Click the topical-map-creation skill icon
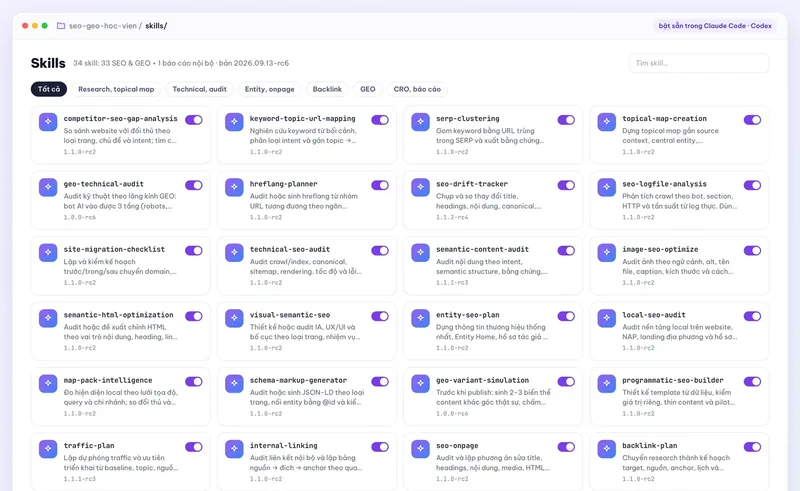This screenshot has height=491, width=800. pos(607,121)
